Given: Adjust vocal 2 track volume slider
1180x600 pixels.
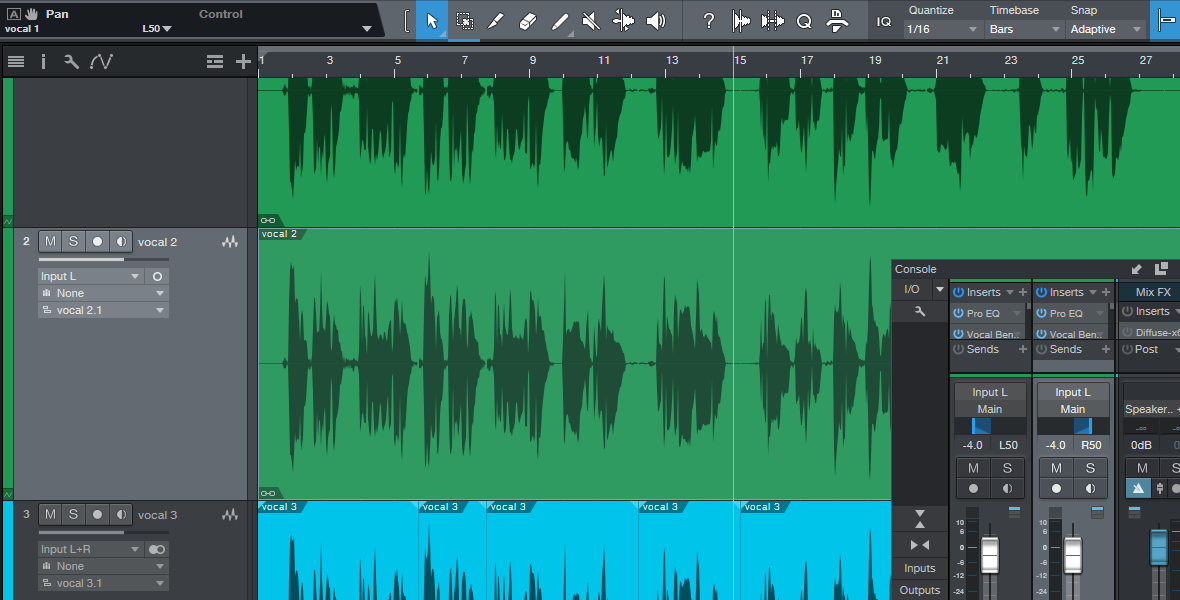Looking at the screenshot, I should point(103,260).
